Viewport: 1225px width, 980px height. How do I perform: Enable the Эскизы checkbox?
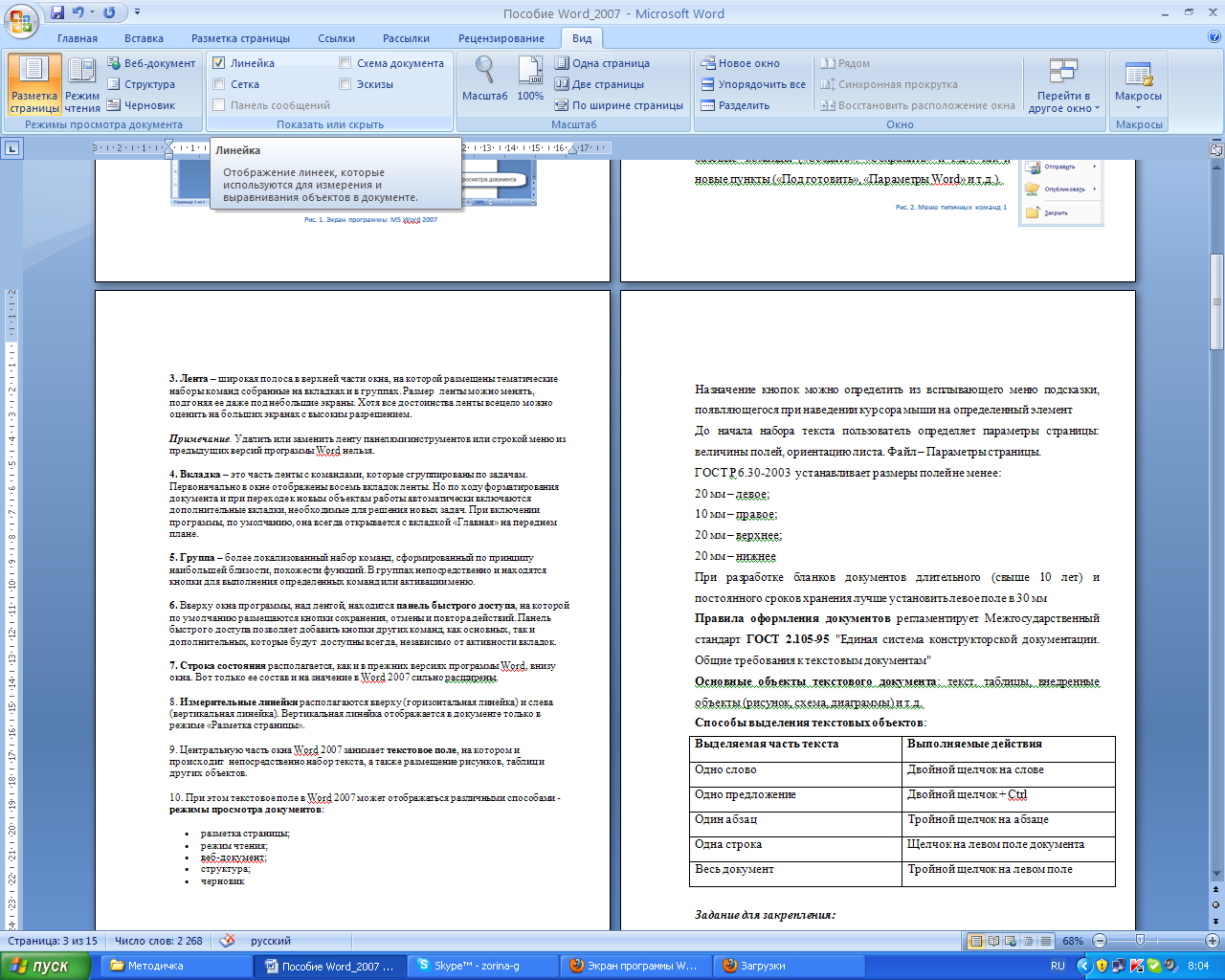pos(345,84)
